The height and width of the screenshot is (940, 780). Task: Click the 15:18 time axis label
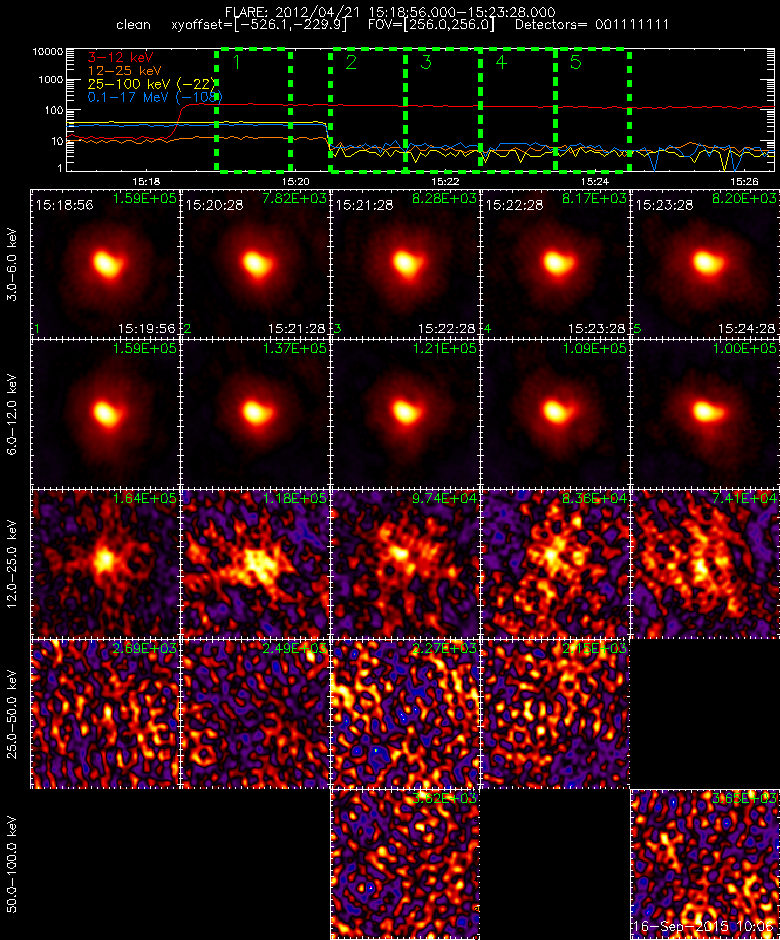tap(146, 181)
